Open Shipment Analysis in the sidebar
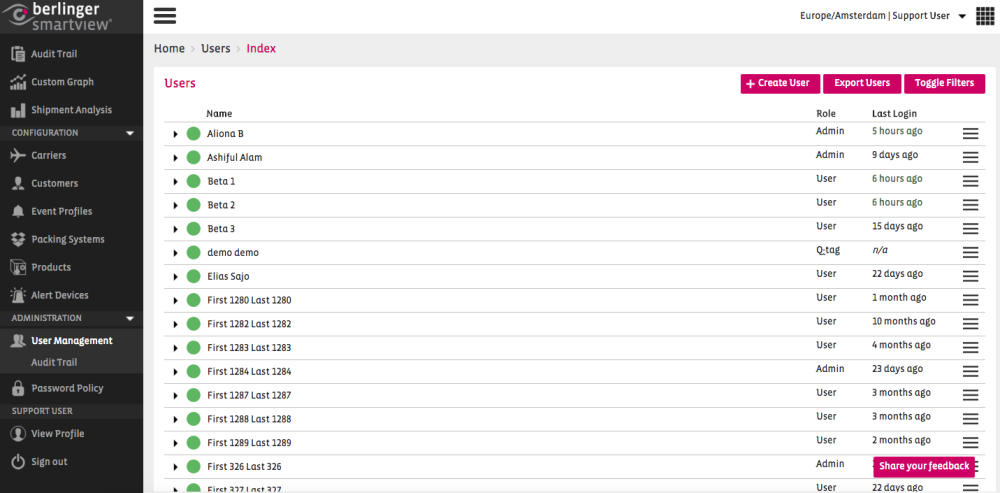1000x493 pixels. (x=71, y=110)
